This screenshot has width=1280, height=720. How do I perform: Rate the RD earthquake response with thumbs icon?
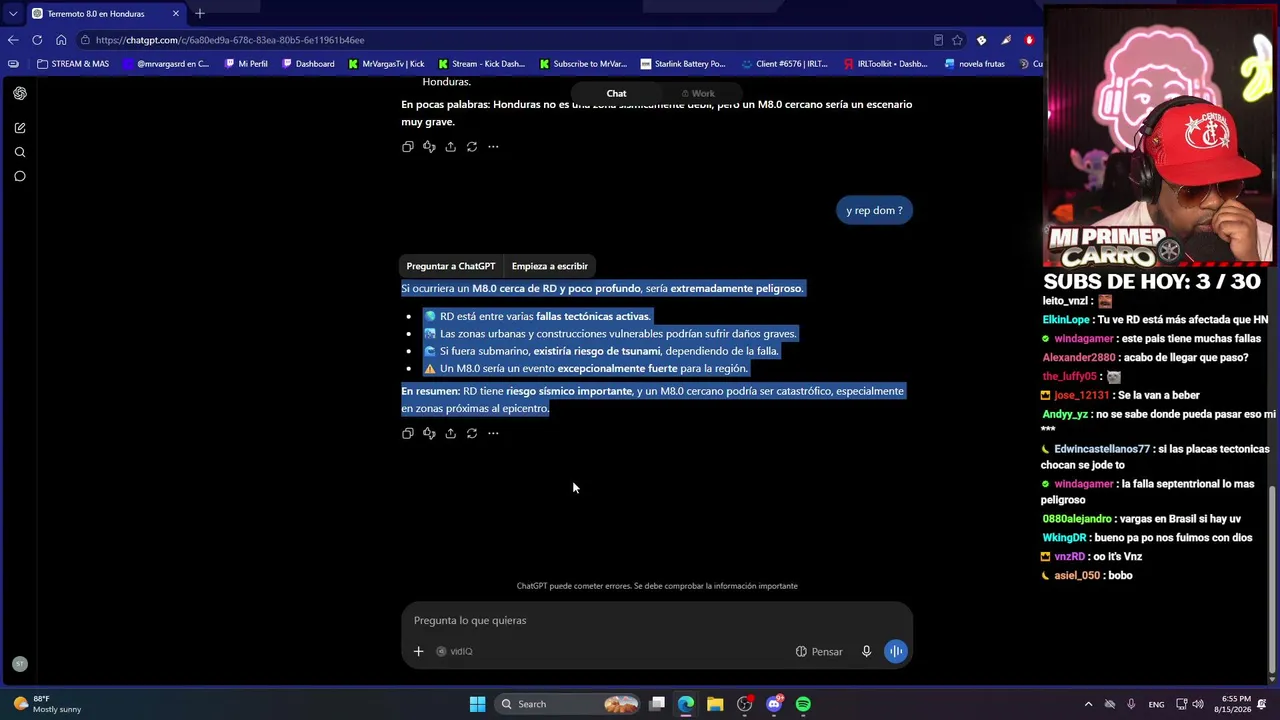429,433
